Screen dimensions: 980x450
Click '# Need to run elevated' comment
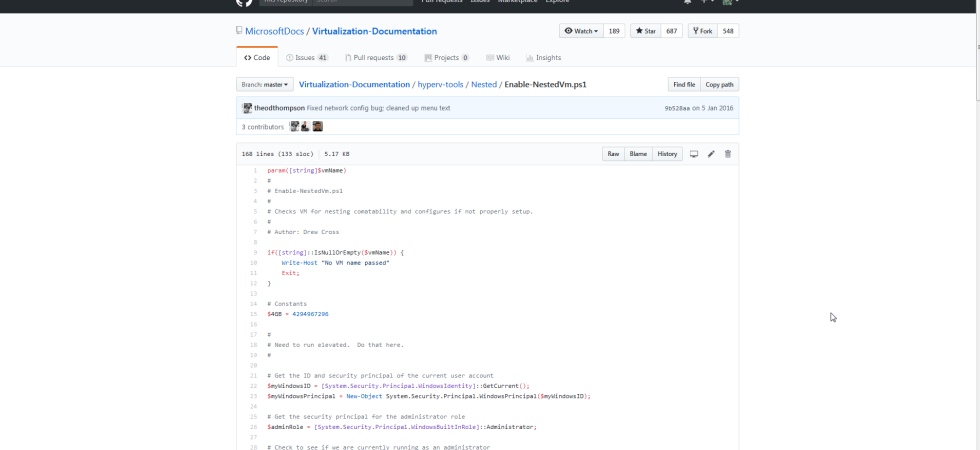point(336,344)
